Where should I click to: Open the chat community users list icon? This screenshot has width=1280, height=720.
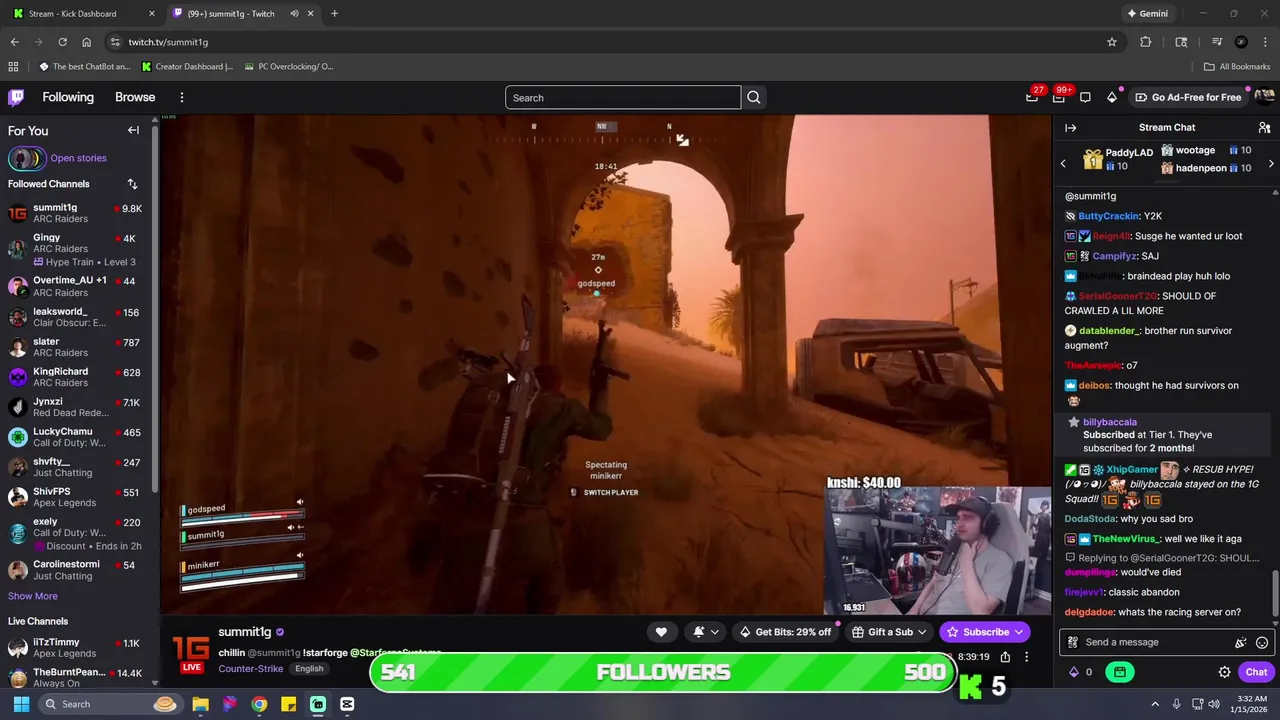tap(1264, 128)
